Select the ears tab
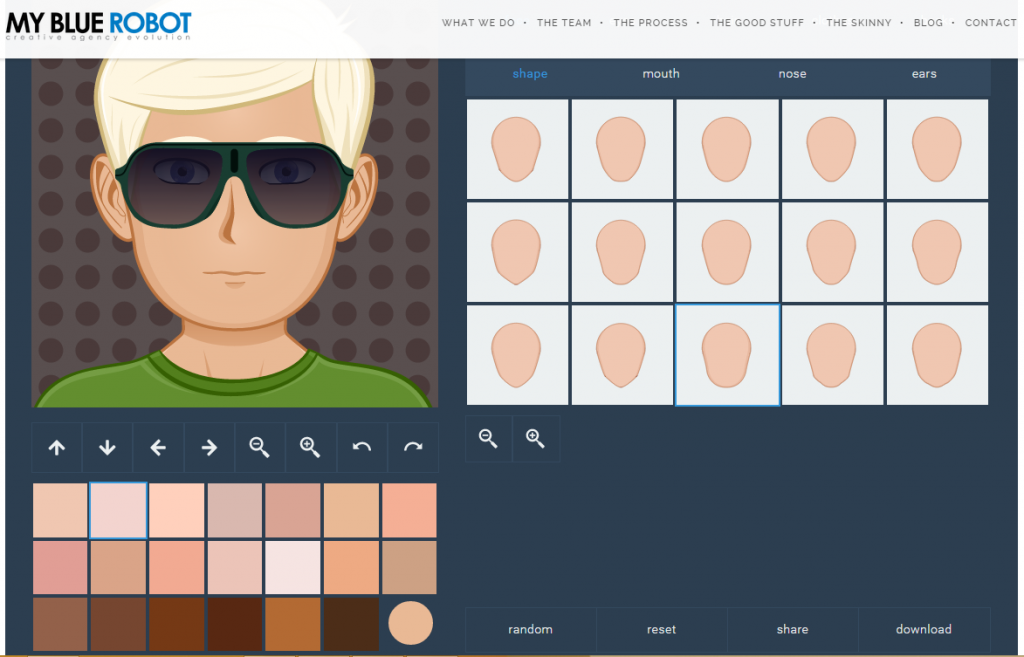Image resolution: width=1024 pixels, height=657 pixels. (x=924, y=74)
